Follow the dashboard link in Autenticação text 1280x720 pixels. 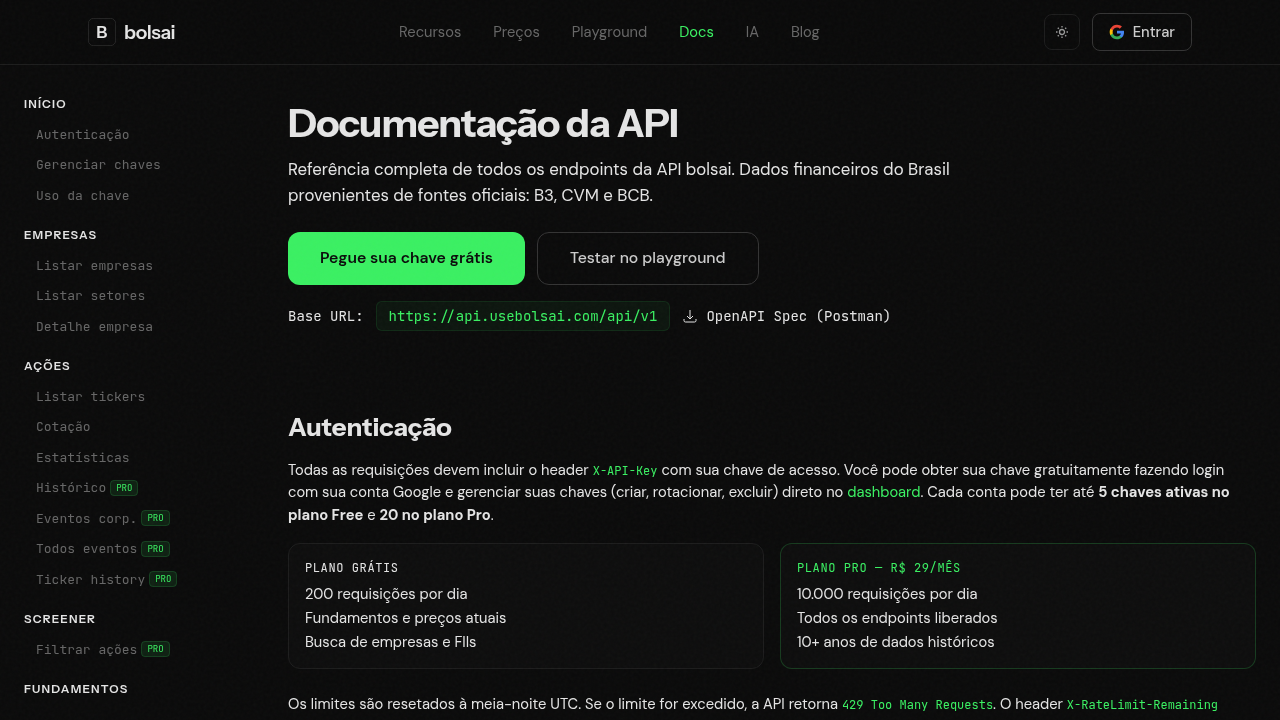point(884,492)
